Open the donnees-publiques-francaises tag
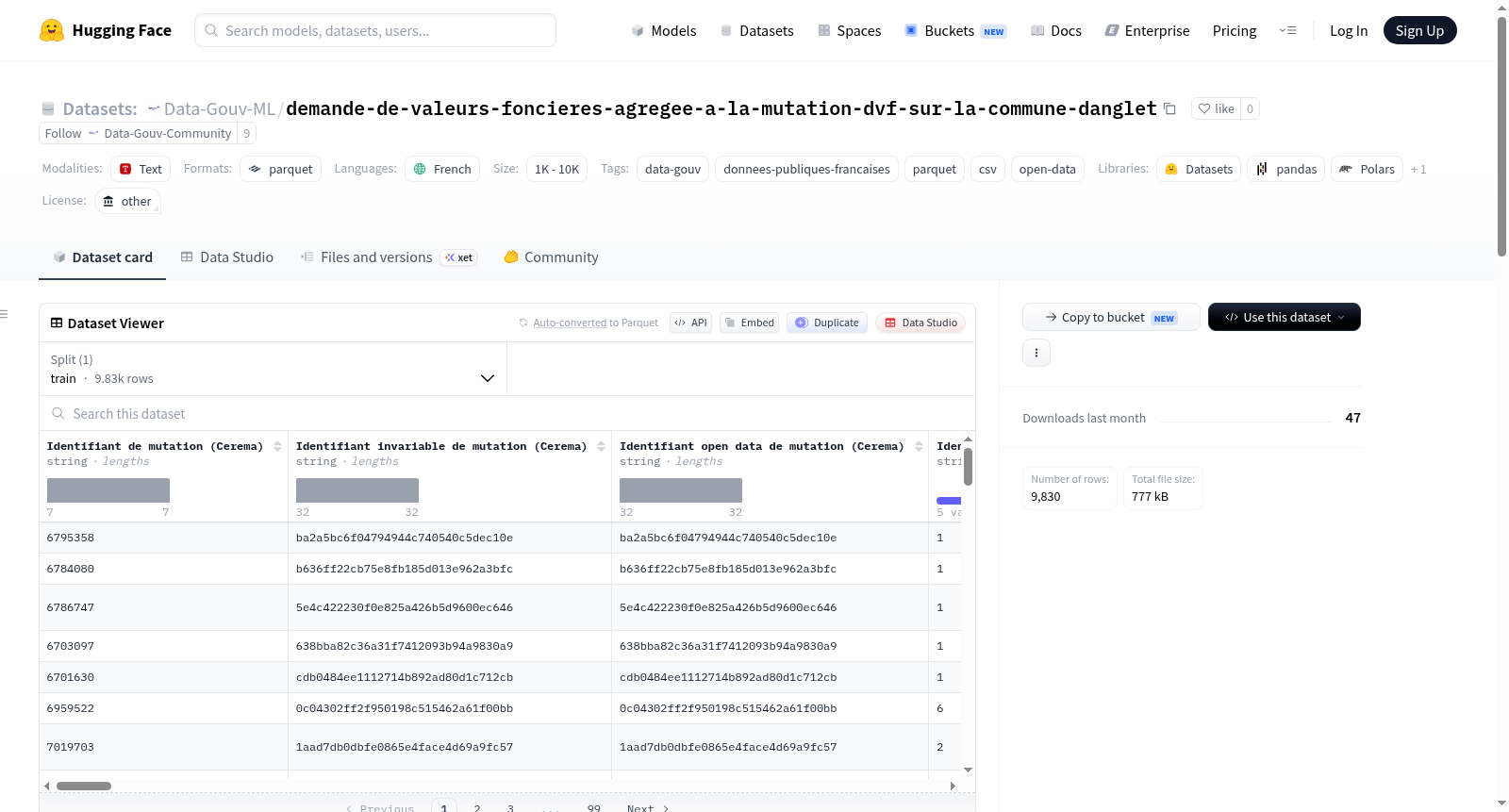 coord(806,169)
